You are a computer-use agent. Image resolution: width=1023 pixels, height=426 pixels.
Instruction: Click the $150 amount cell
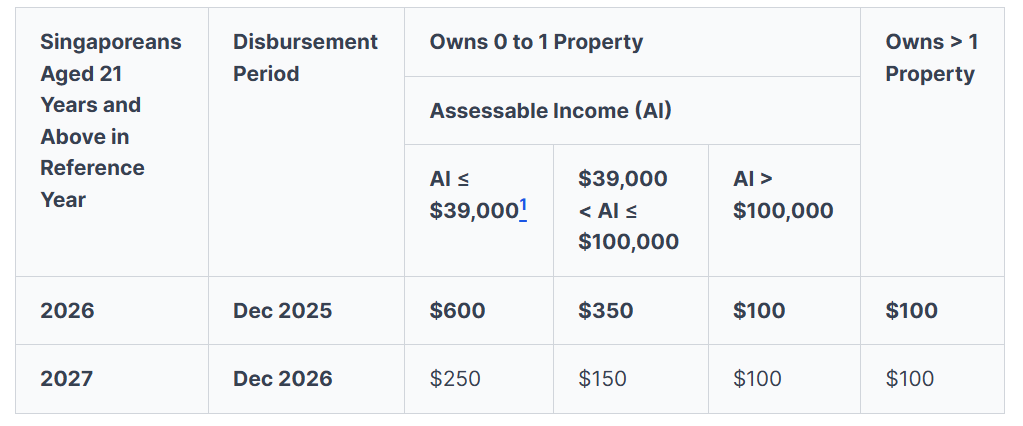click(602, 379)
